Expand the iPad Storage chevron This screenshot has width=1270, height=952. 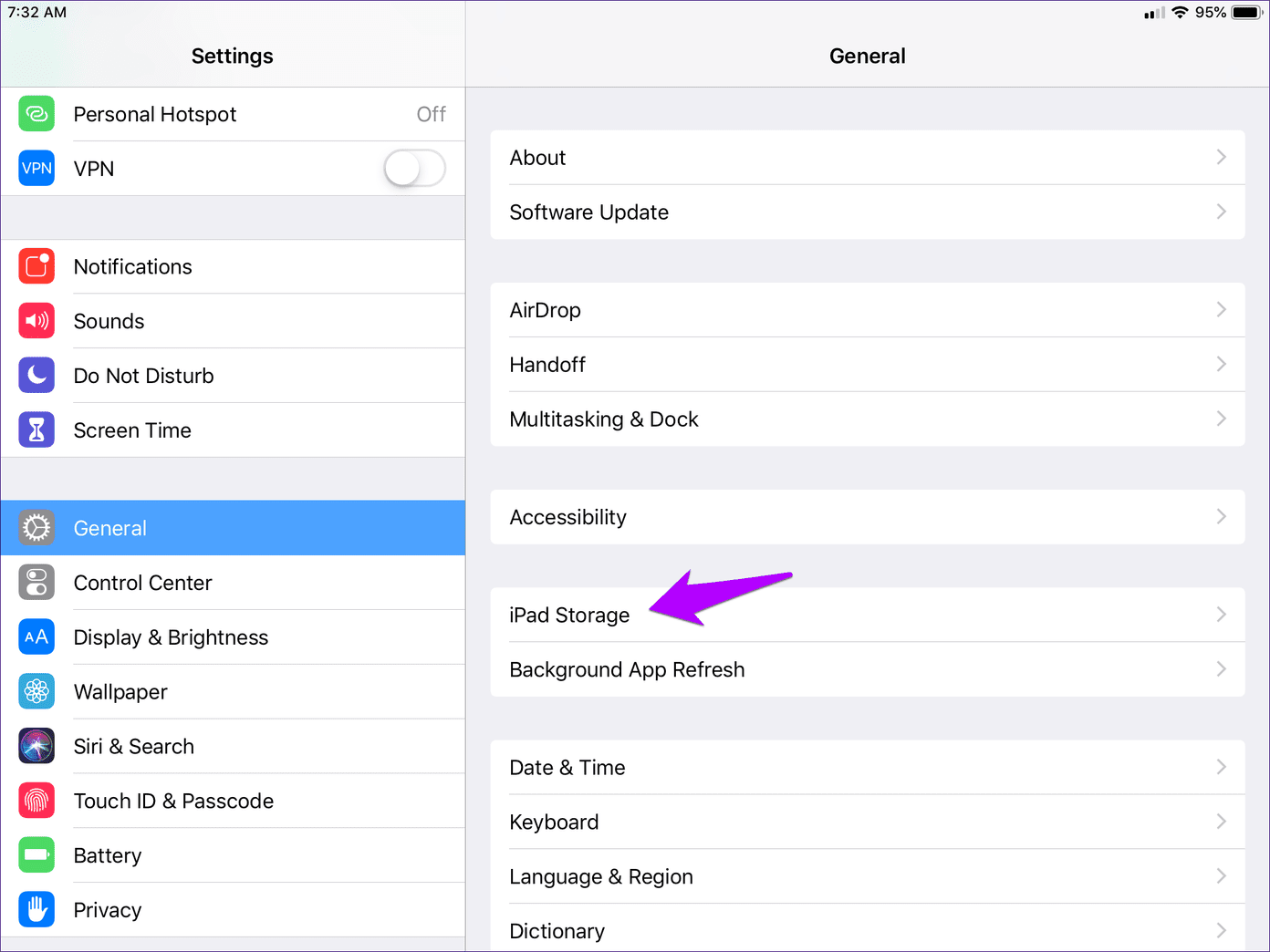point(1221,615)
